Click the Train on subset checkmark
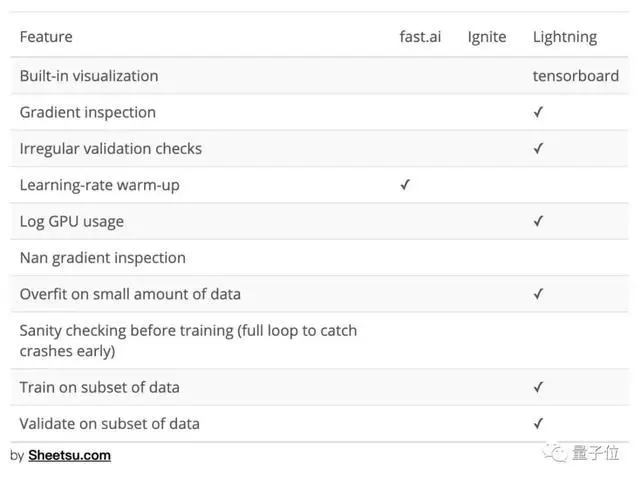 click(x=538, y=387)
